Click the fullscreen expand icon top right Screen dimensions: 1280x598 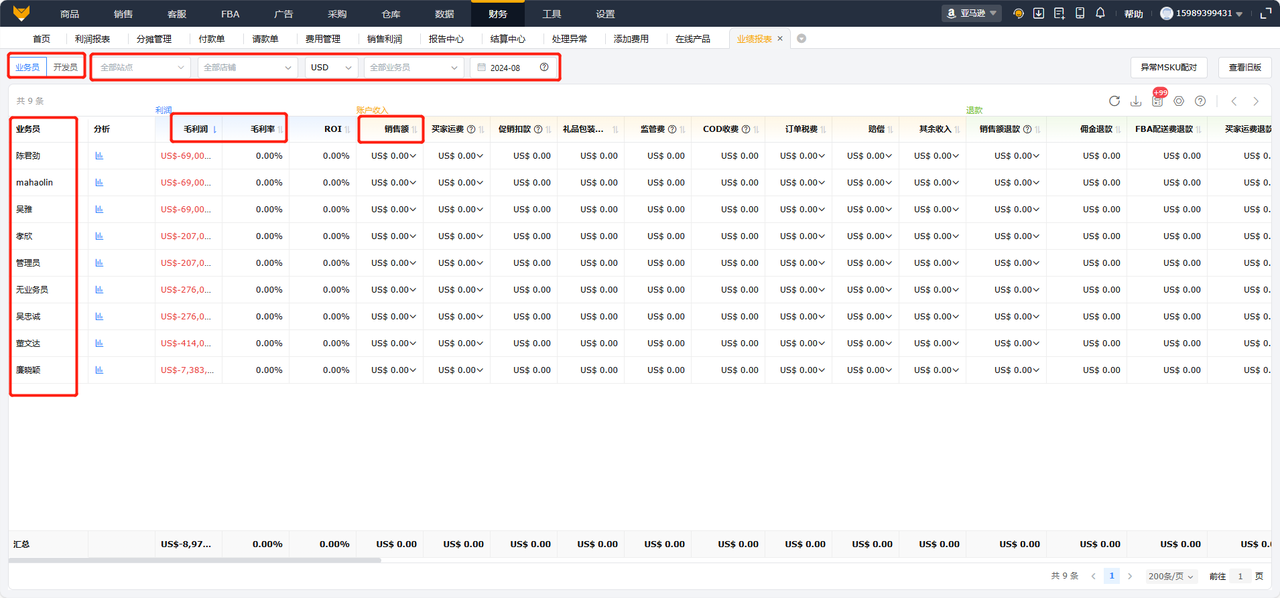click(1060, 13)
